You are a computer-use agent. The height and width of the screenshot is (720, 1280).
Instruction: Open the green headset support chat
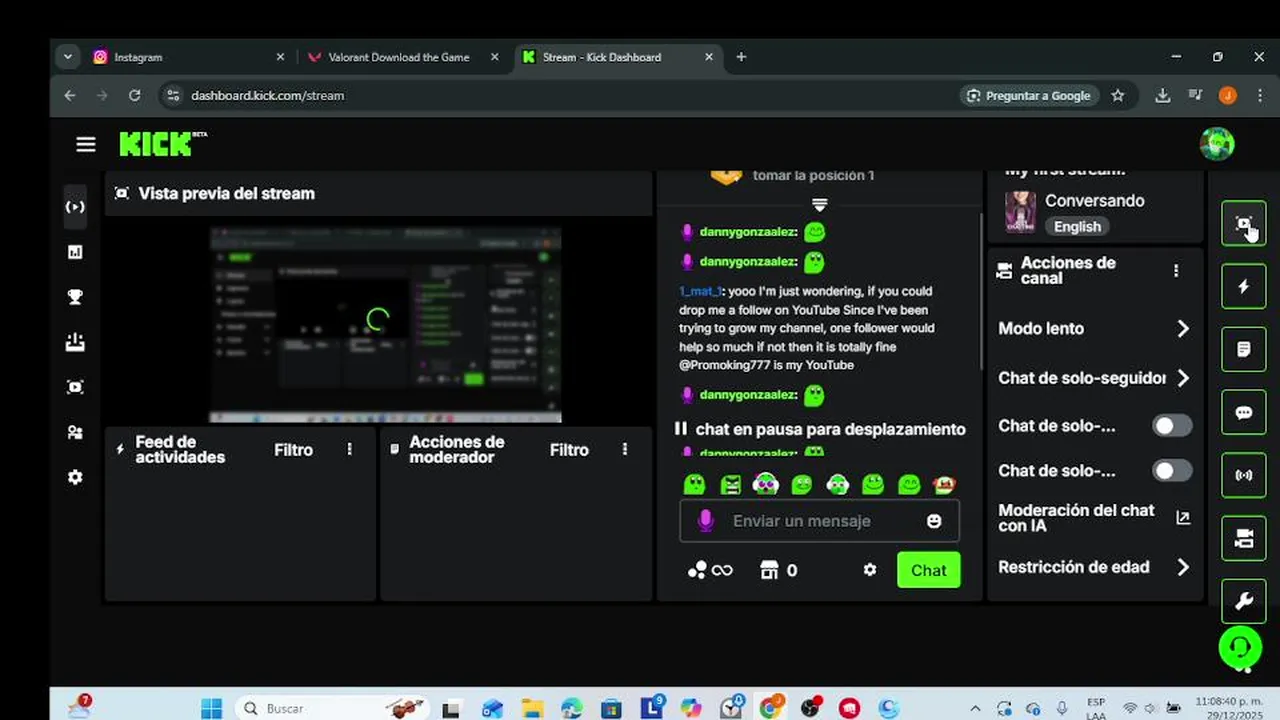[x=1240, y=647]
